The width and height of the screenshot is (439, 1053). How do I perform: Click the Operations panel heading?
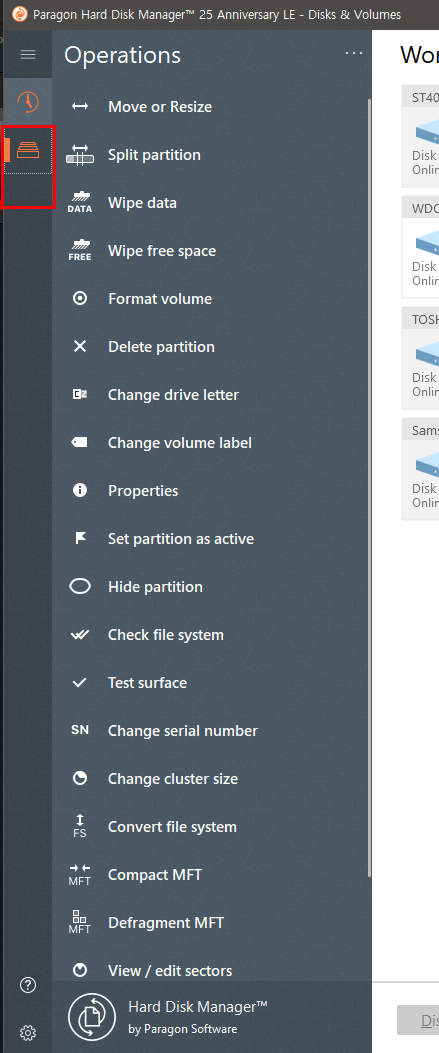pos(122,55)
